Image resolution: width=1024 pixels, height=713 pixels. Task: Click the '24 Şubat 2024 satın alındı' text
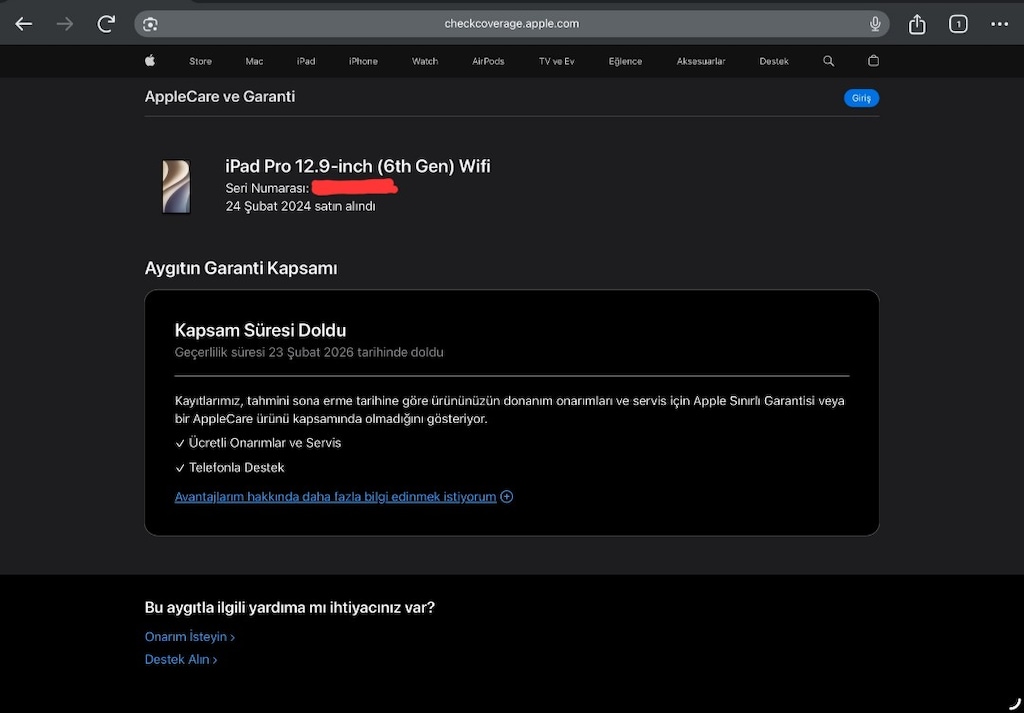tap(300, 206)
